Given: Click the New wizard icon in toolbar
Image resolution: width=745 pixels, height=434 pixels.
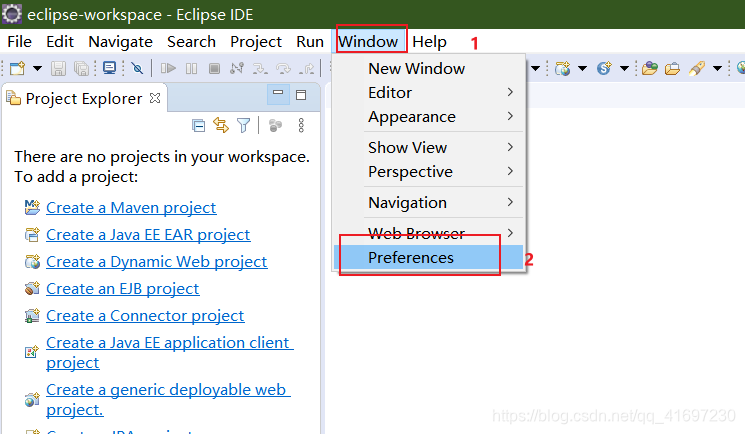Looking at the screenshot, I should [17, 68].
